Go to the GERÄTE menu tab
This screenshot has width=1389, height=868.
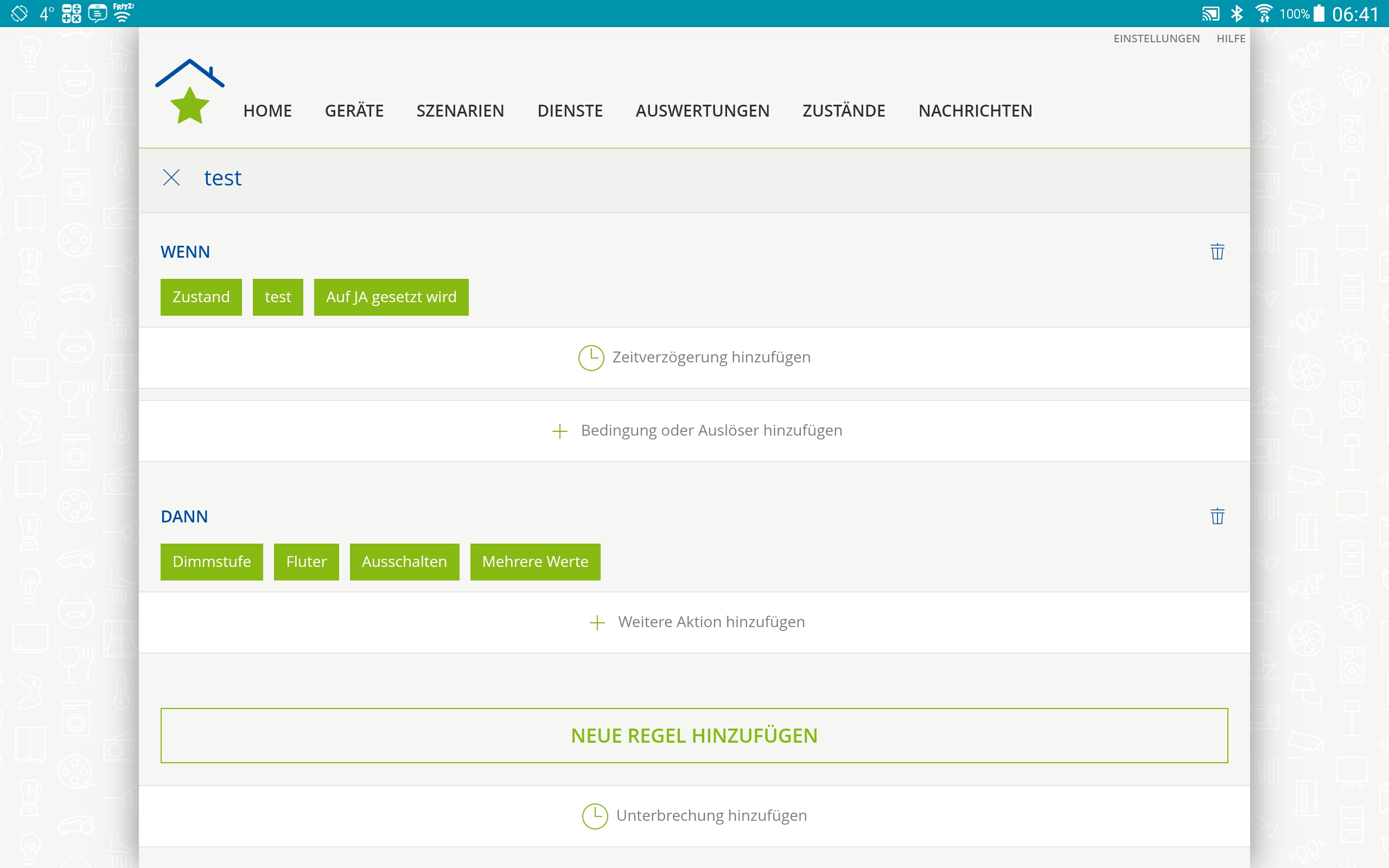(x=354, y=111)
